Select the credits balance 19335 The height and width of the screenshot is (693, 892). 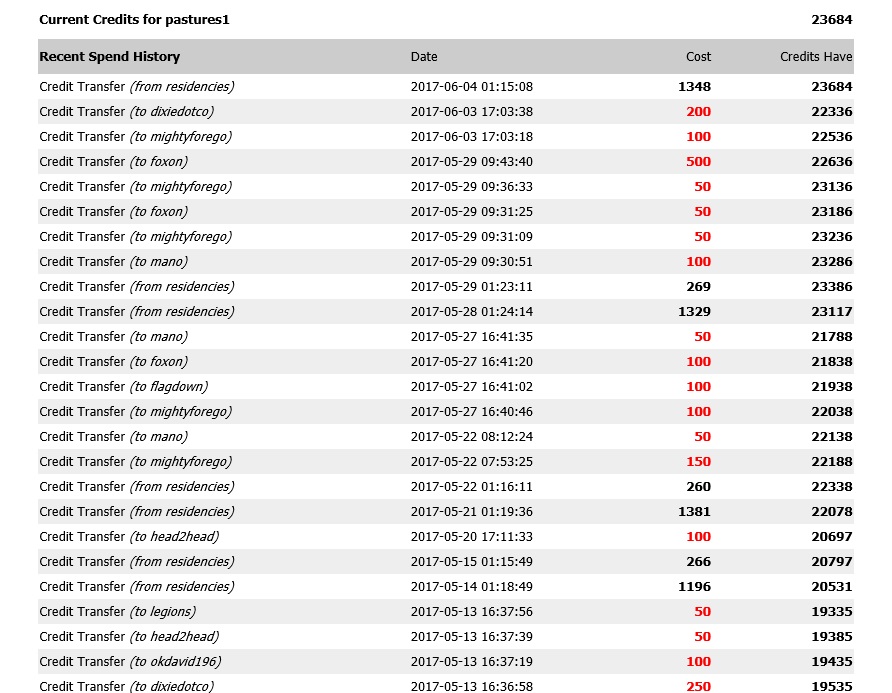(831, 612)
